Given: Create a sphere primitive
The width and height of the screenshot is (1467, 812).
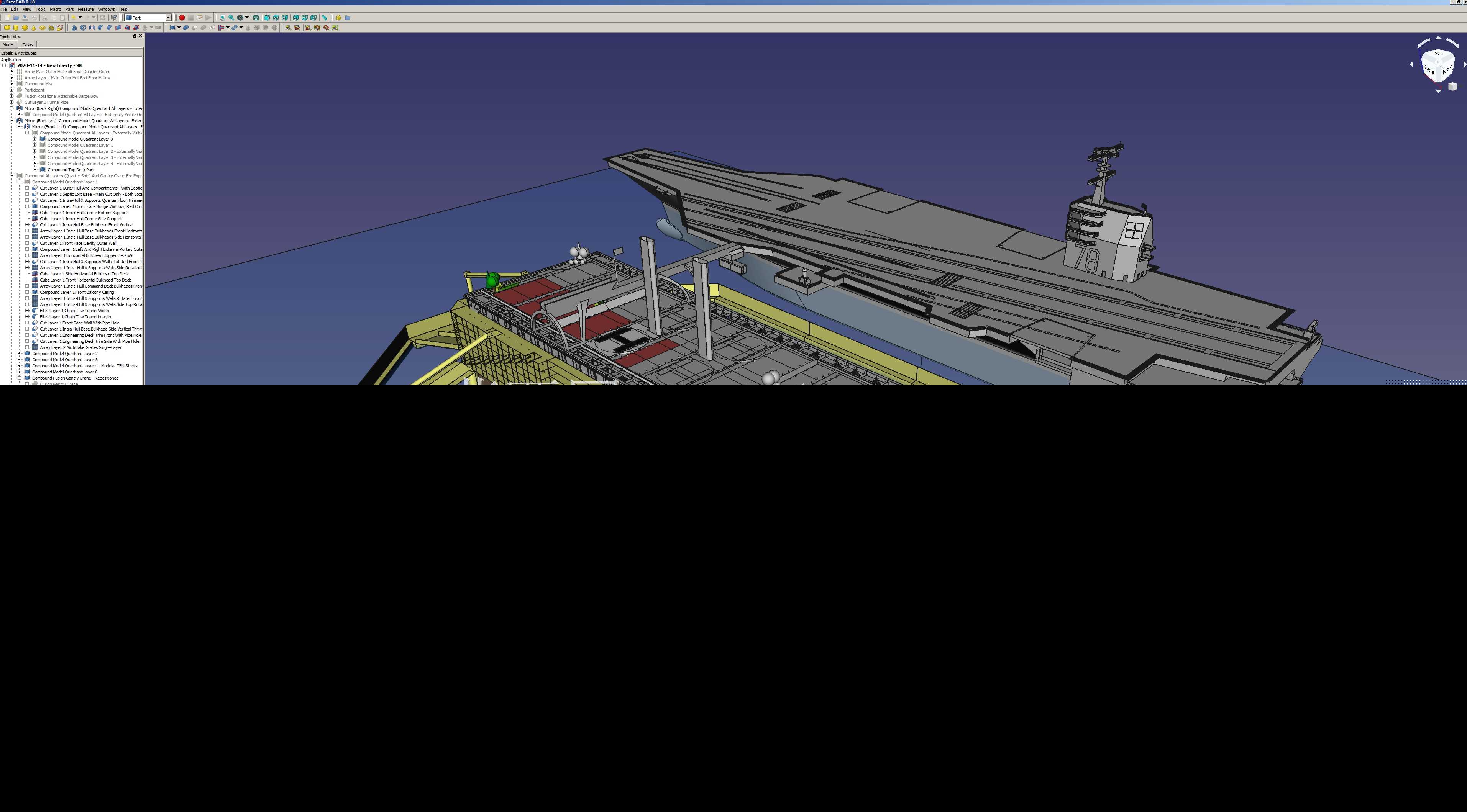Looking at the screenshot, I should tap(25, 27).
